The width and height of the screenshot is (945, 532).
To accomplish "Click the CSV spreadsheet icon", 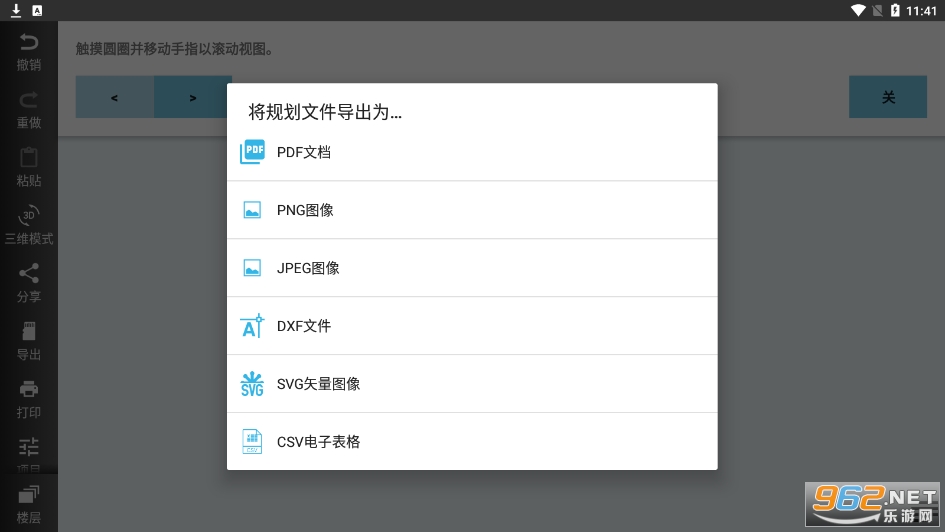I will point(252,442).
